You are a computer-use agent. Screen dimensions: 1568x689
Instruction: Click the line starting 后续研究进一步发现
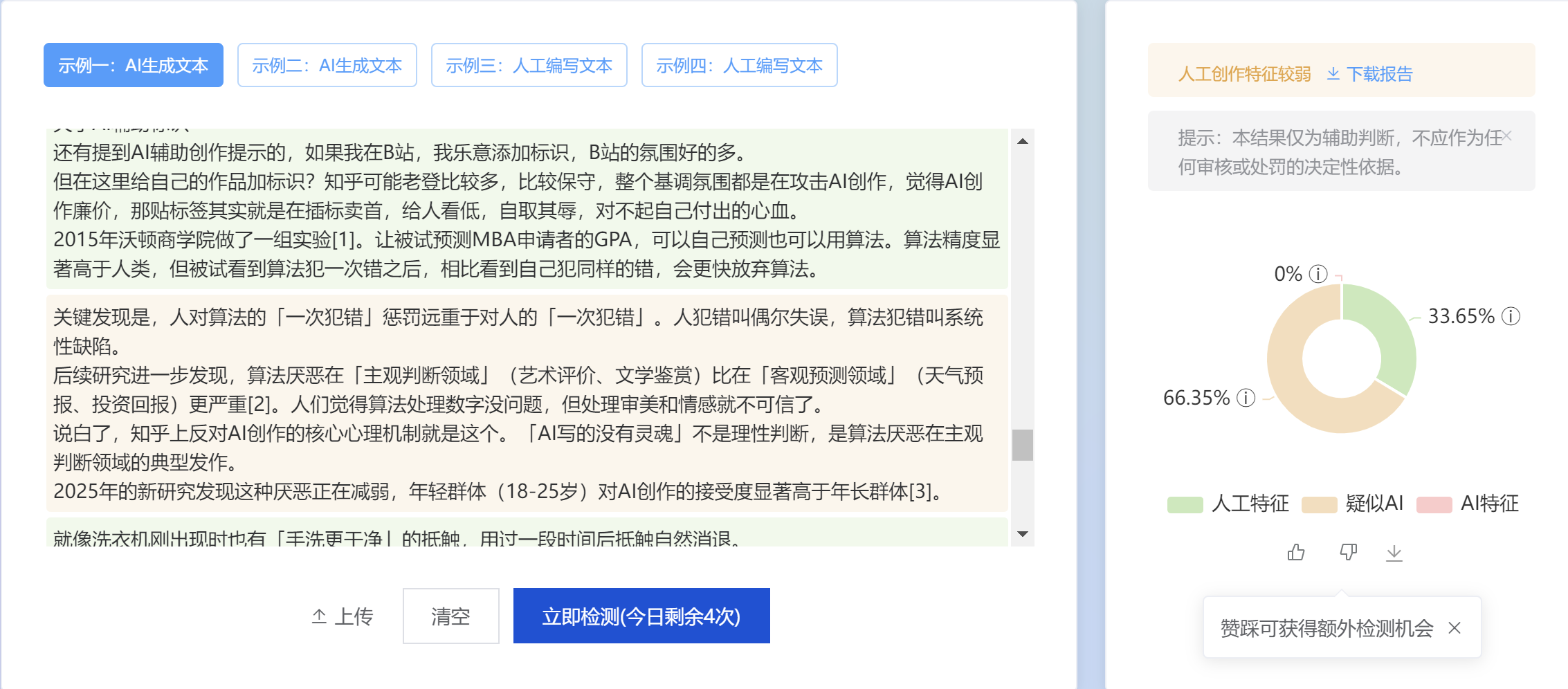pyautogui.click(x=518, y=389)
